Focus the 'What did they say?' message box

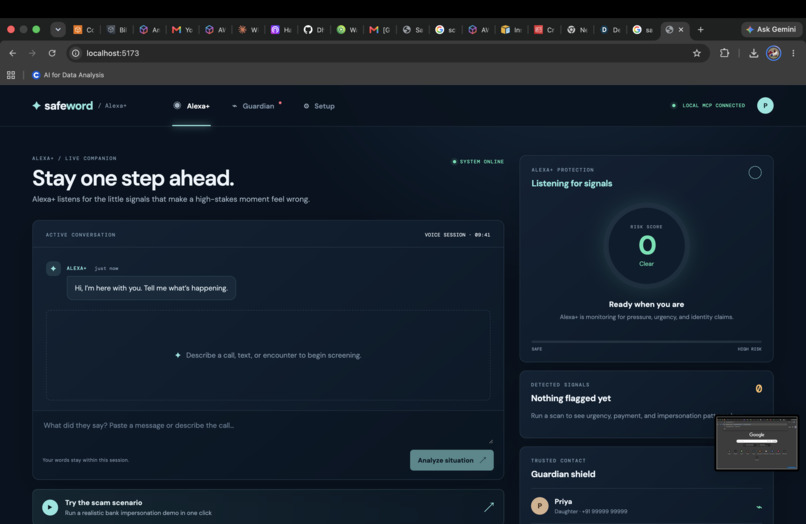(x=267, y=429)
